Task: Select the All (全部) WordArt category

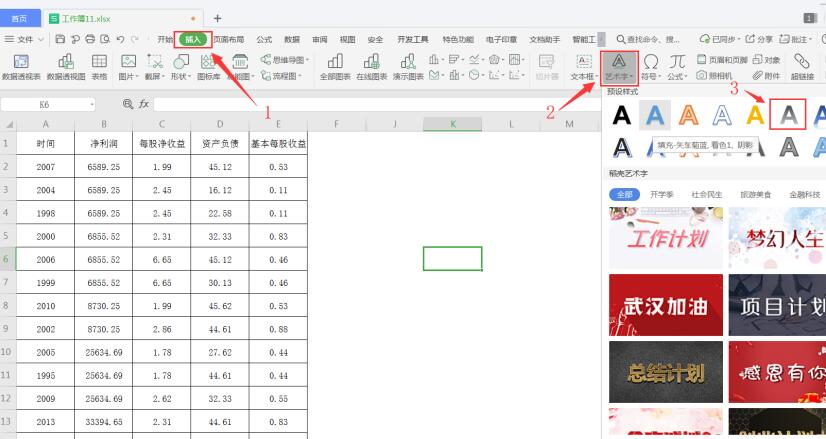Action: (x=624, y=194)
